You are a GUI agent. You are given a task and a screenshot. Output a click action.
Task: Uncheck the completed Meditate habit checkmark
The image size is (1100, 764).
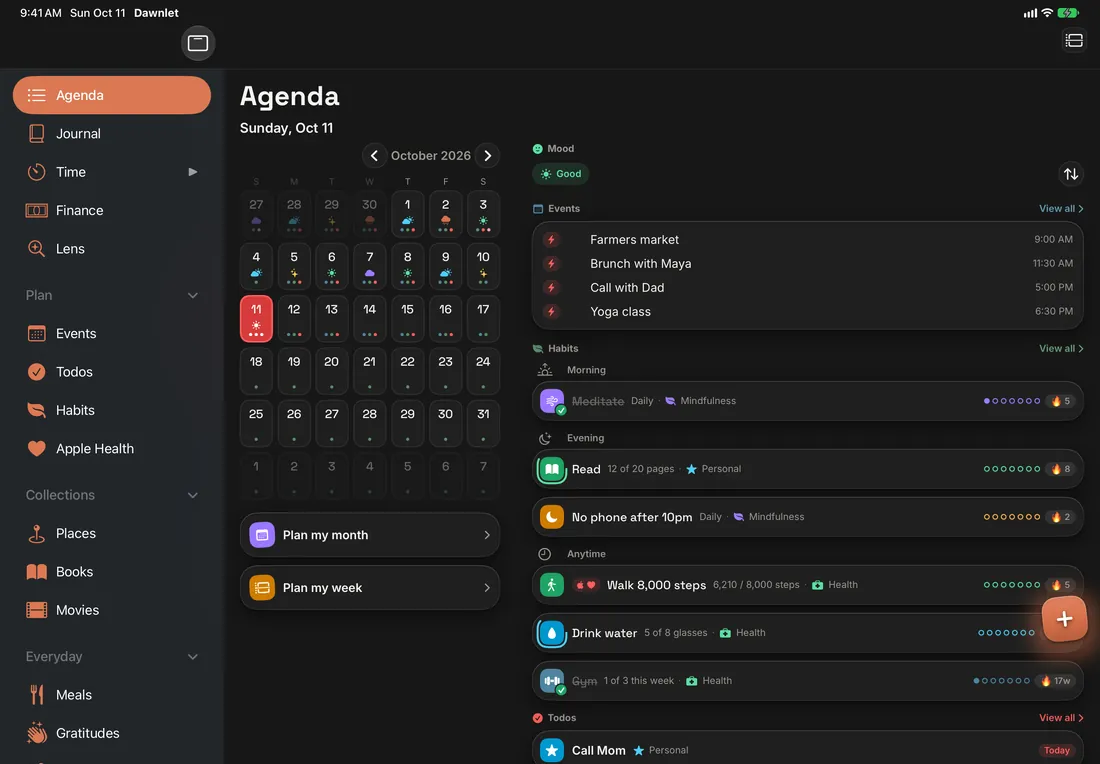pyautogui.click(x=561, y=410)
